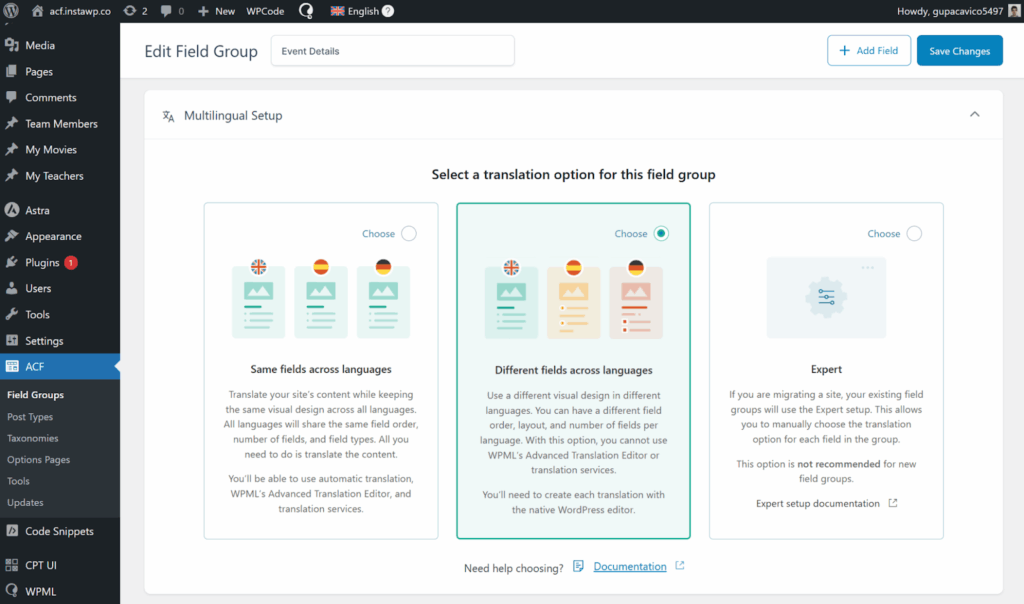The image size is (1024, 604).
Task: Select the Expert translation option
Action: pyautogui.click(x=913, y=233)
